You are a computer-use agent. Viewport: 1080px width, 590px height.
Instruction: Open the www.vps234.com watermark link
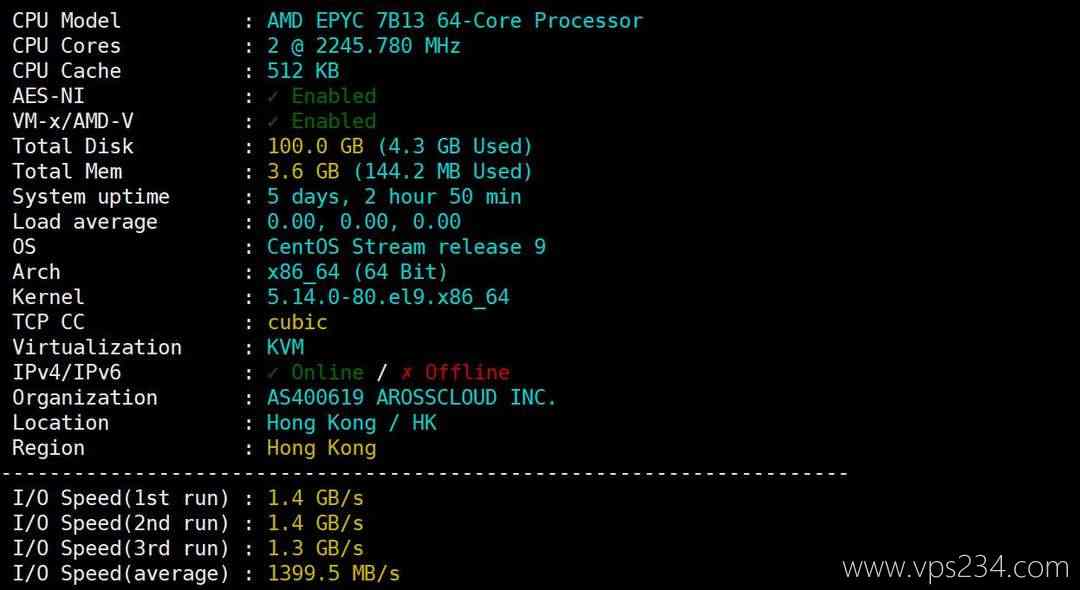pyautogui.click(x=955, y=568)
